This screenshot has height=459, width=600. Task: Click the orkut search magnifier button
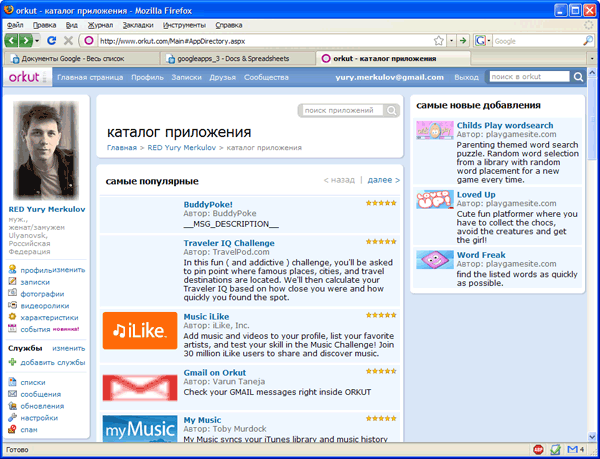578,77
